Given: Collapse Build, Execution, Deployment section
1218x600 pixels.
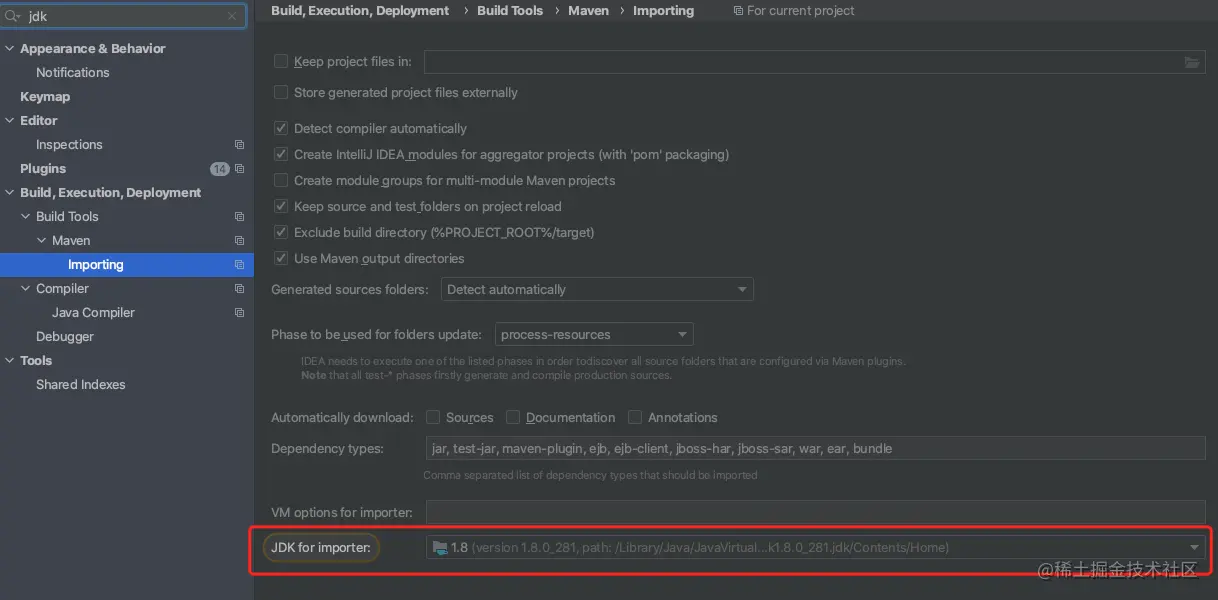Looking at the screenshot, I should (x=10, y=193).
